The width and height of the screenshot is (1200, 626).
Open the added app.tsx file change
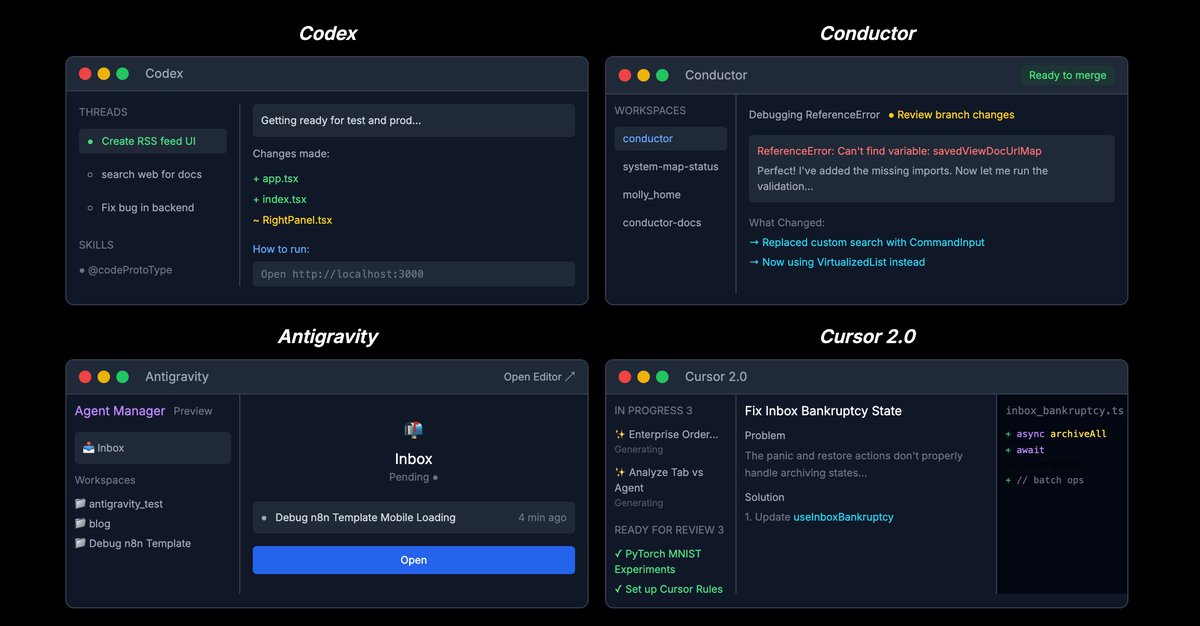pyautogui.click(x=275, y=179)
